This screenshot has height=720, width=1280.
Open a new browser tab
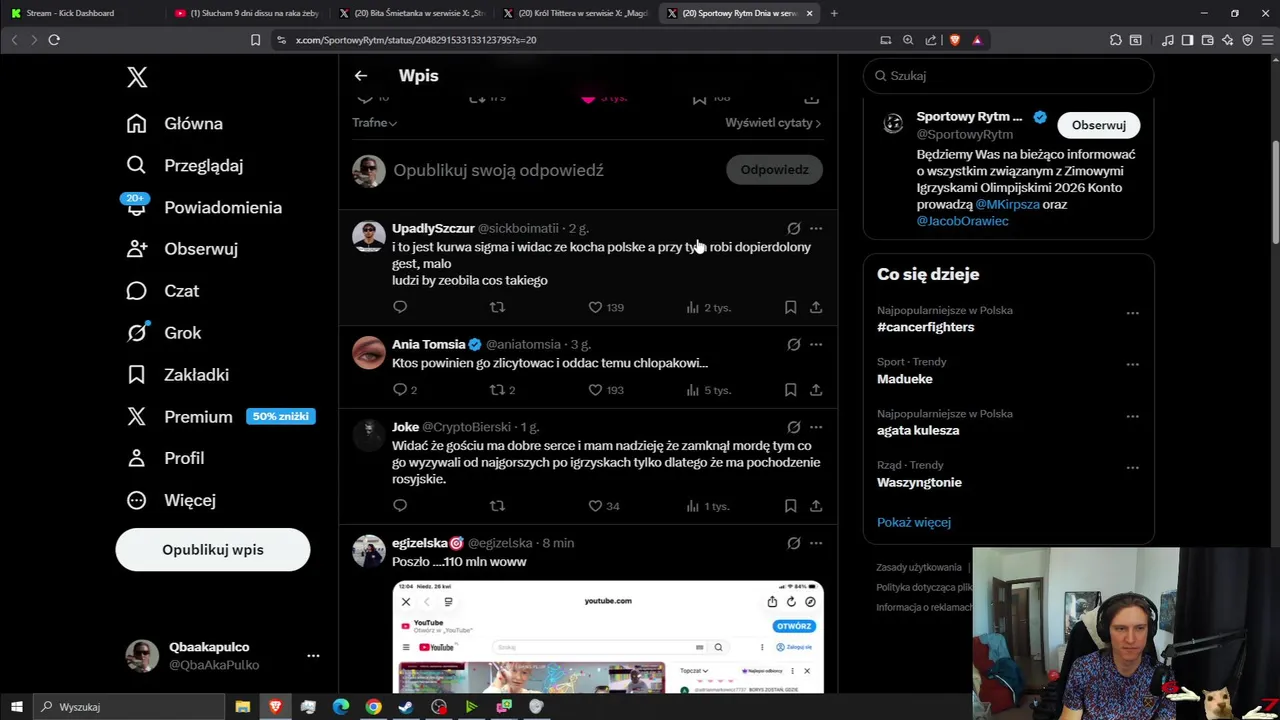pos(834,13)
